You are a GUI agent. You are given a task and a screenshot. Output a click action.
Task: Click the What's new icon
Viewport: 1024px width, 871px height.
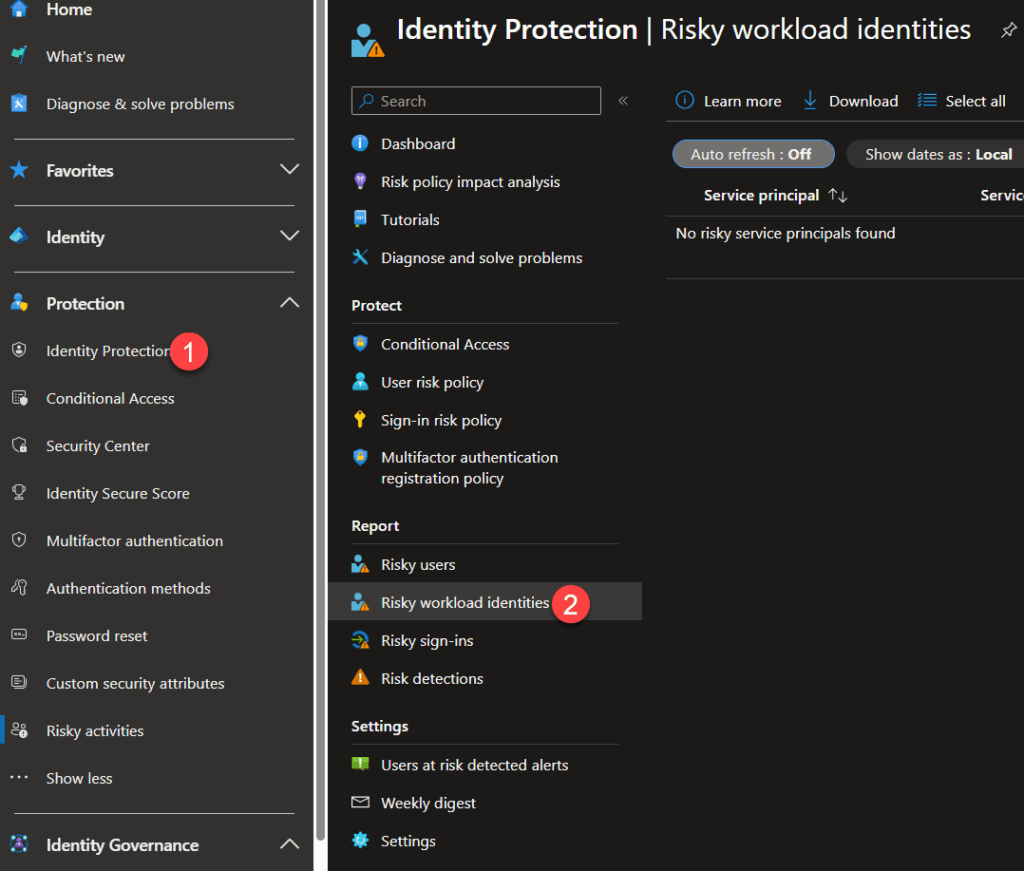[19, 55]
